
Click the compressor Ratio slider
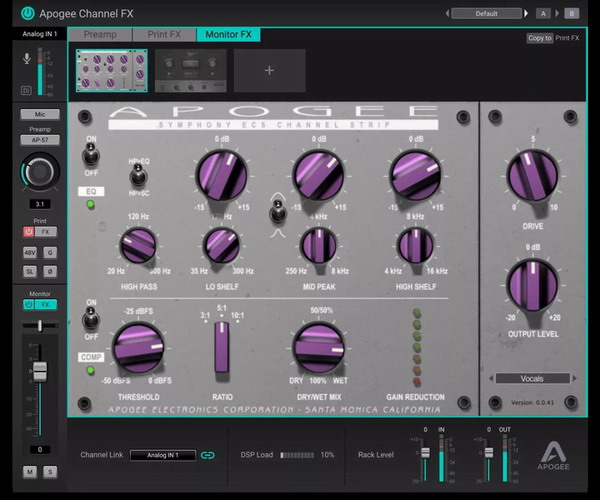(222, 346)
